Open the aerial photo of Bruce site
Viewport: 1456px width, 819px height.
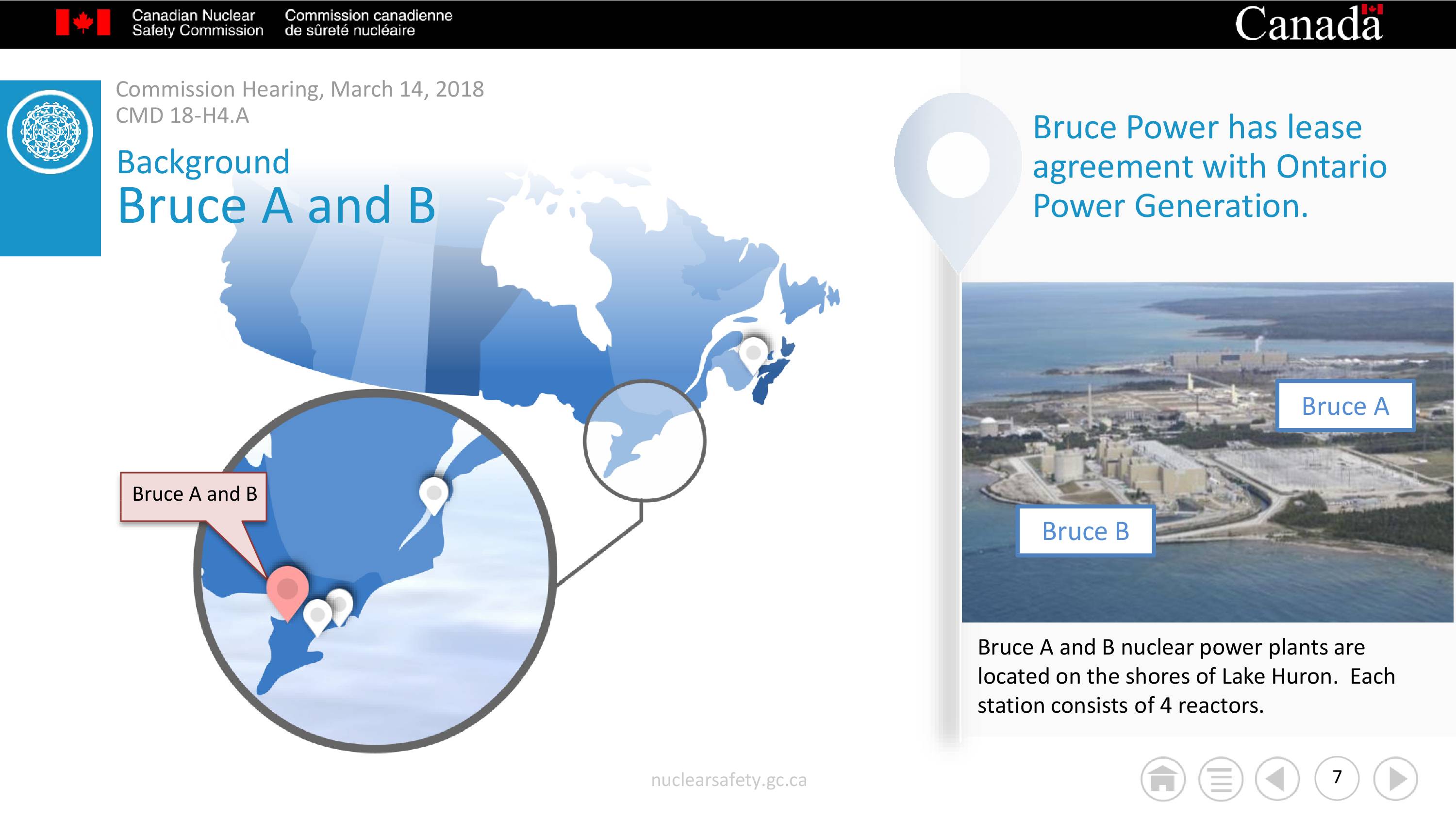click(1208, 452)
